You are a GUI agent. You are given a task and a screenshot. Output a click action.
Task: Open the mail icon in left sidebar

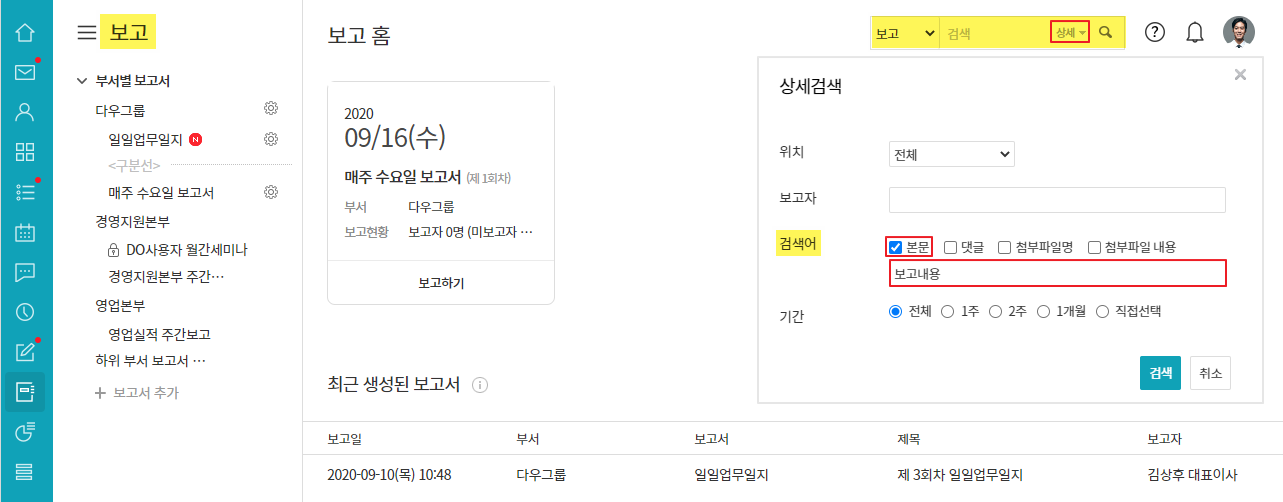point(25,72)
